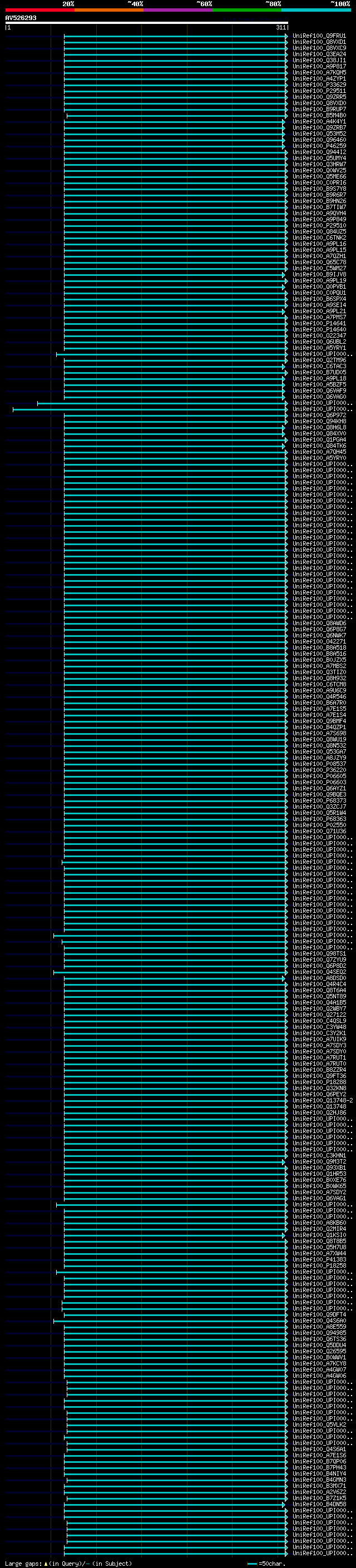Screen dimensions: 356x1568
Task: Select label UniRef100_Q6P972
Action: click(x=319, y=415)
